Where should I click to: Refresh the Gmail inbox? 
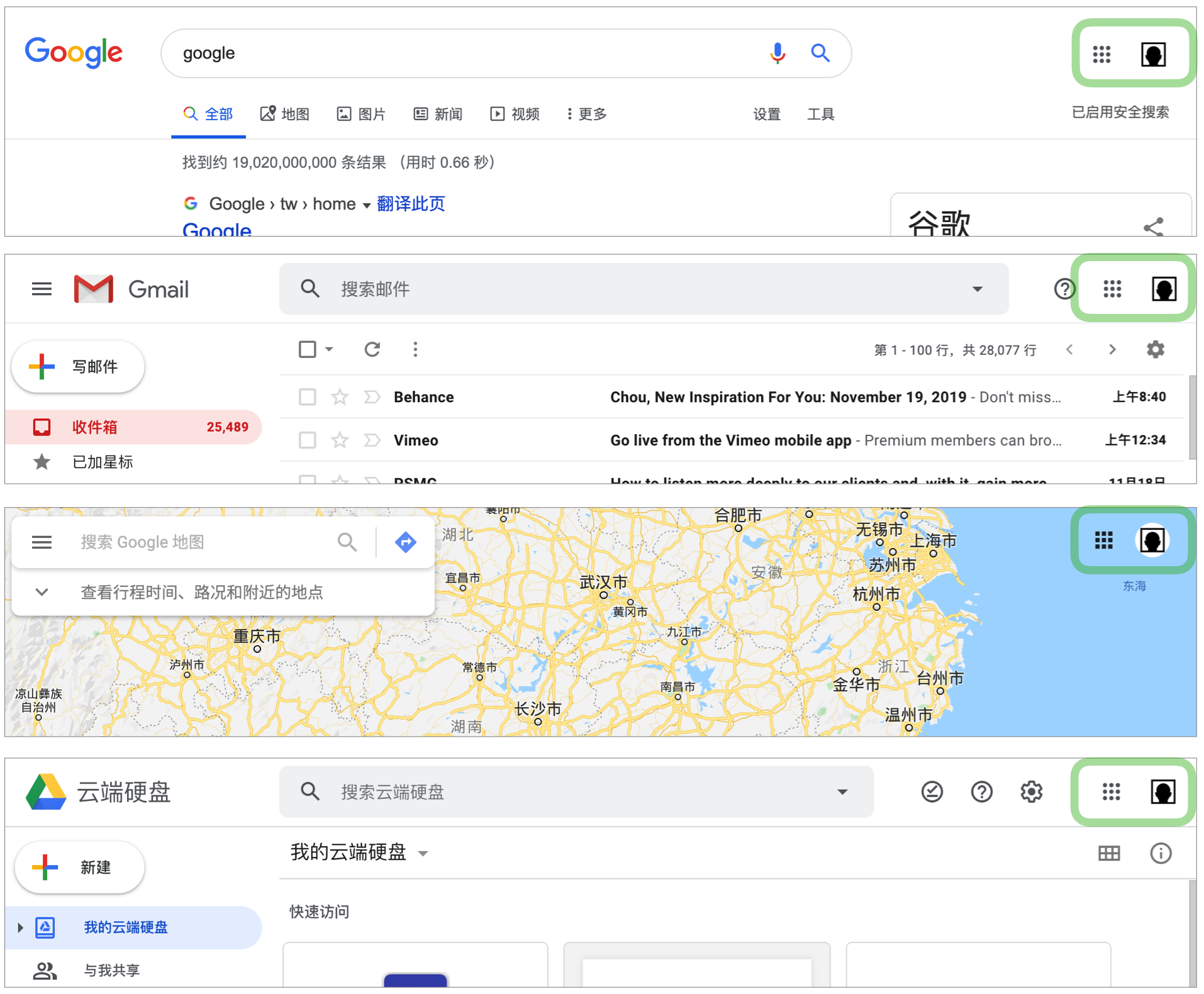point(372,349)
